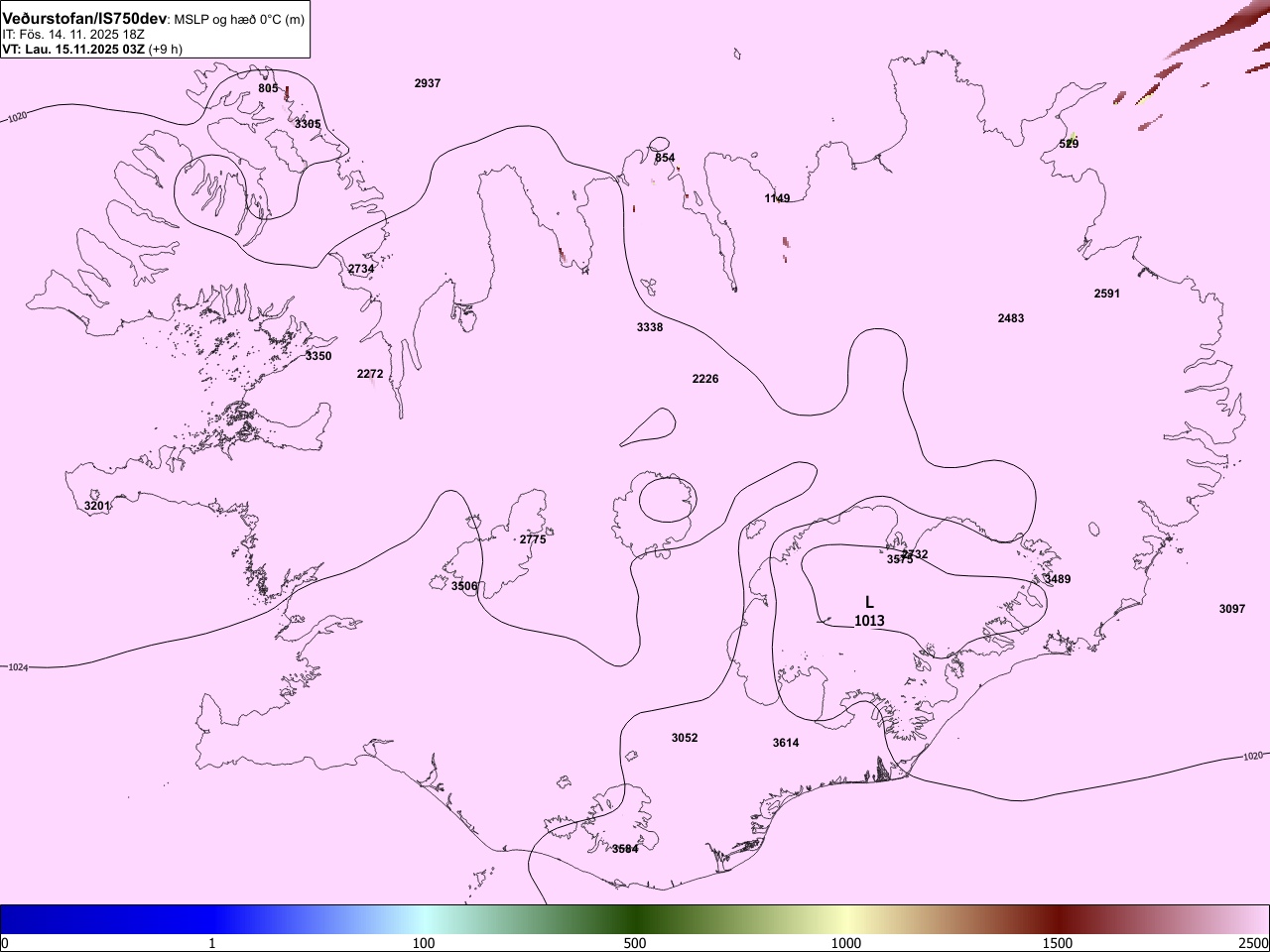Select the 2272 height value
1270x952 pixels.
370,374
